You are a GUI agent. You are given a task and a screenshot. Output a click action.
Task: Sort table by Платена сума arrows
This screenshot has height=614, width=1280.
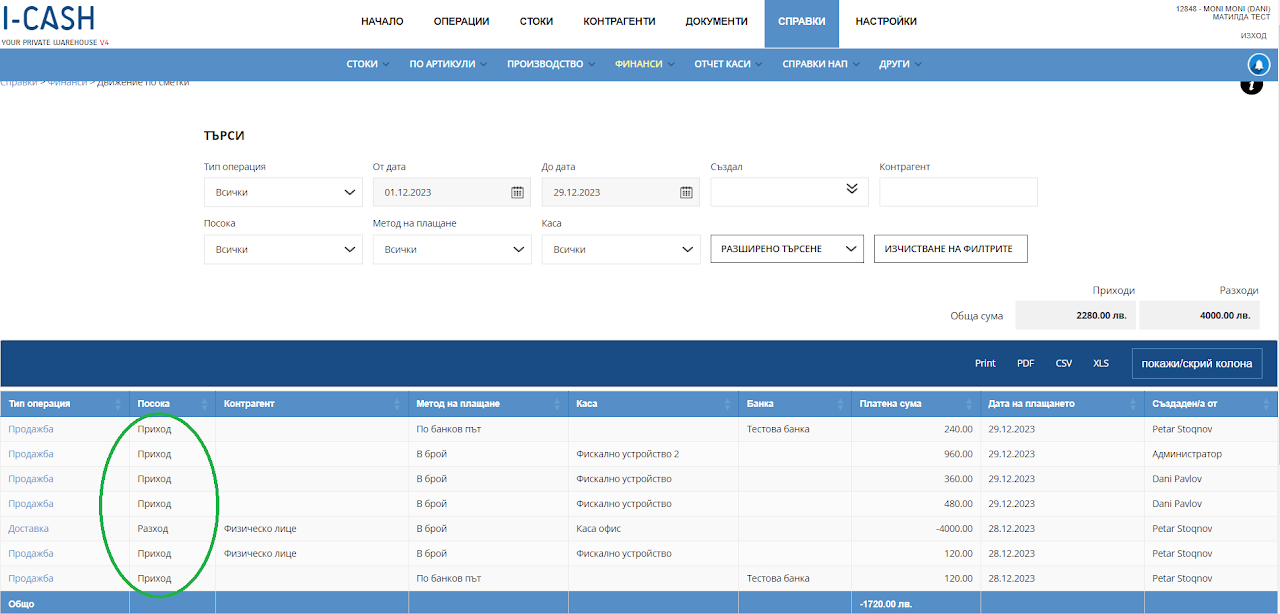pyautogui.click(x=970, y=404)
